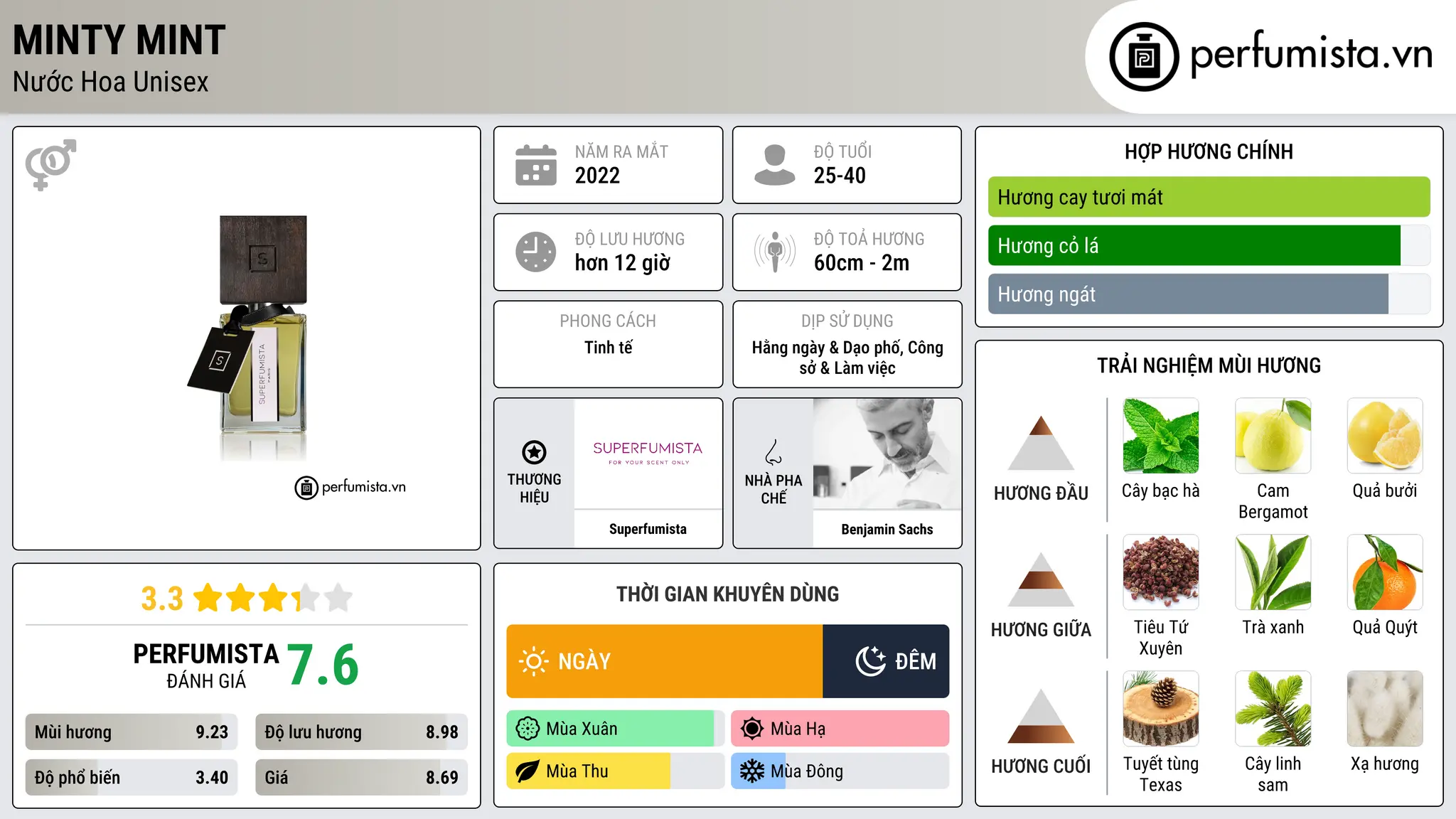Click the calendar icon beside Năm ra mắt

536,165
